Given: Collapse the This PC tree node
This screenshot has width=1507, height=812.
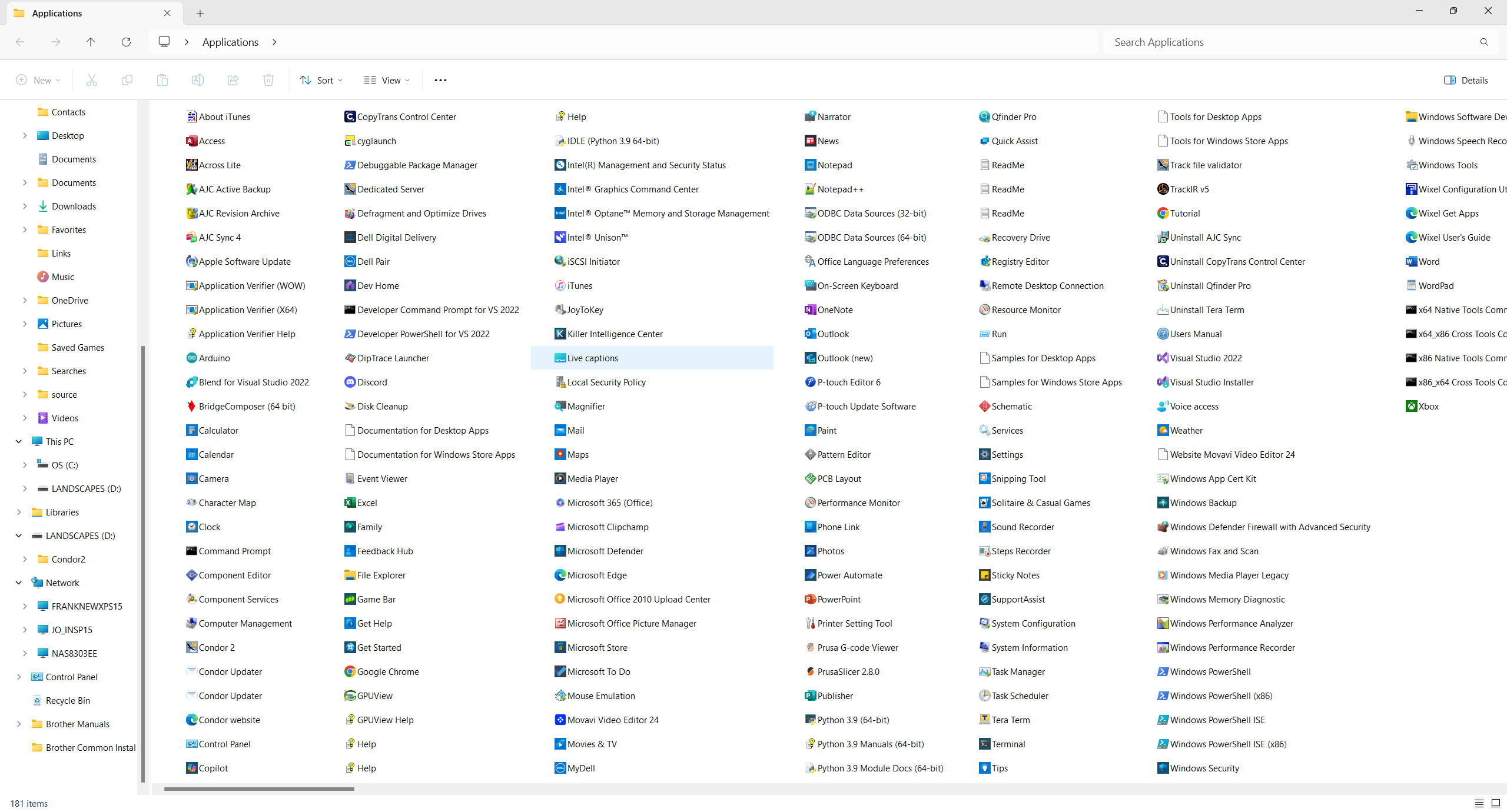Looking at the screenshot, I should coord(19,441).
